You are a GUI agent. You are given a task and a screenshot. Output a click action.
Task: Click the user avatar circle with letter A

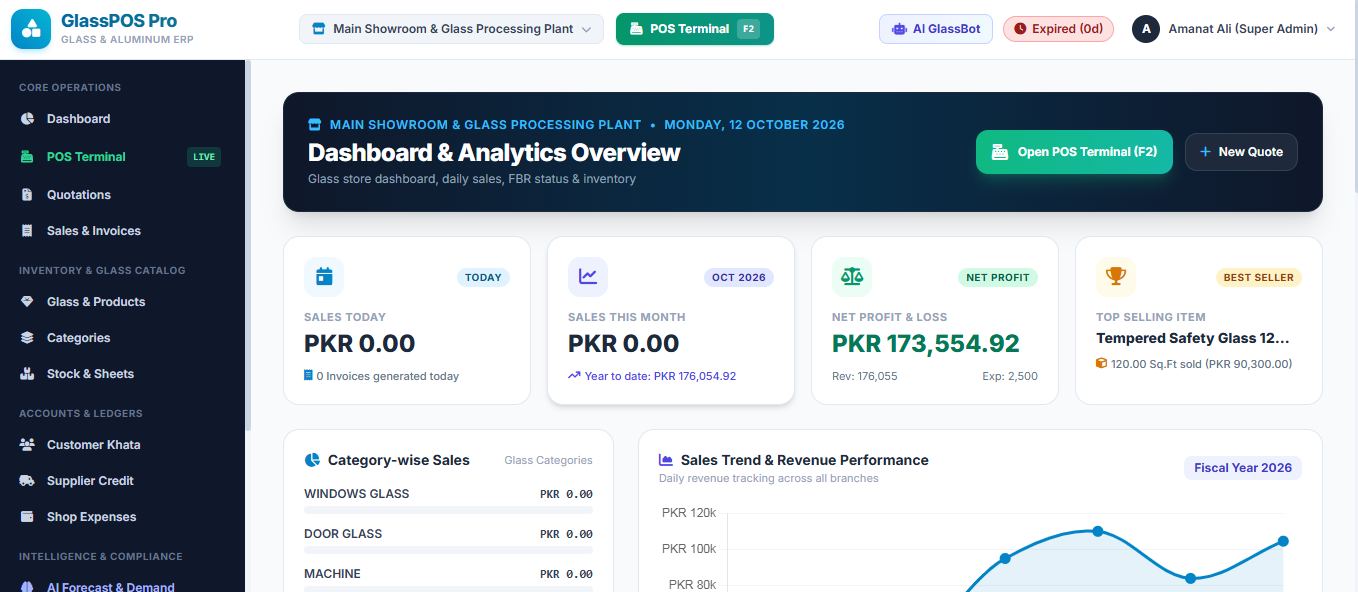click(1145, 29)
